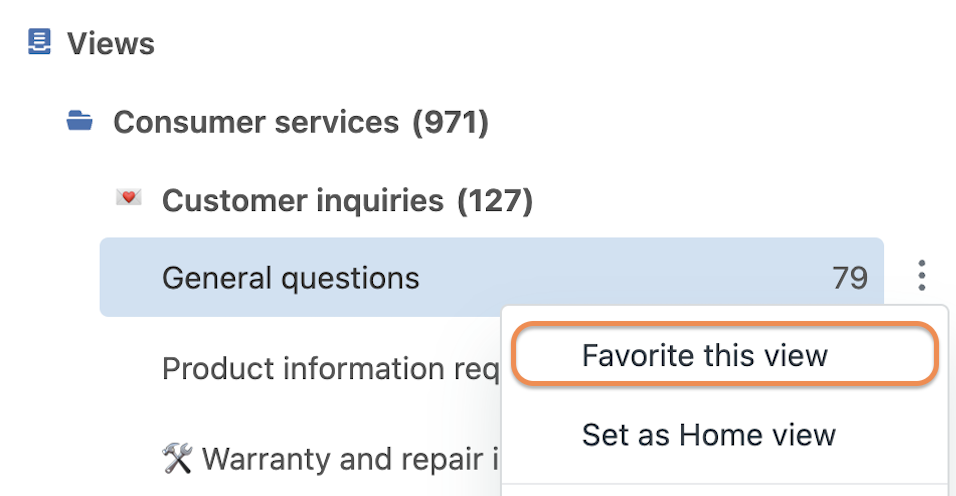Open the Product information requests view
The height and width of the screenshot is (496, 956).
[330, 369]
